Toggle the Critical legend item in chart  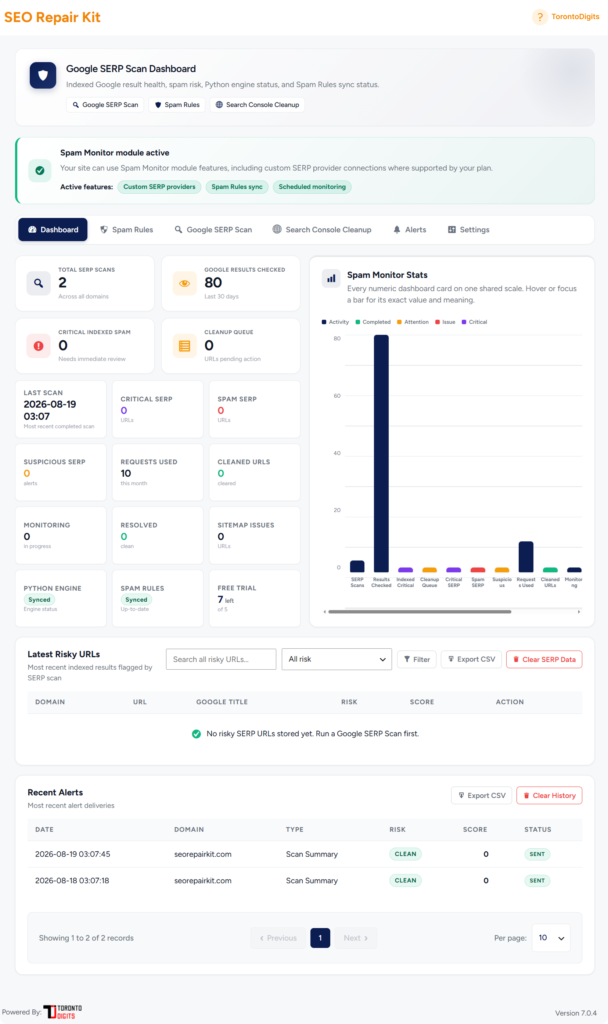pyautogui.click(x=474, y=322)
